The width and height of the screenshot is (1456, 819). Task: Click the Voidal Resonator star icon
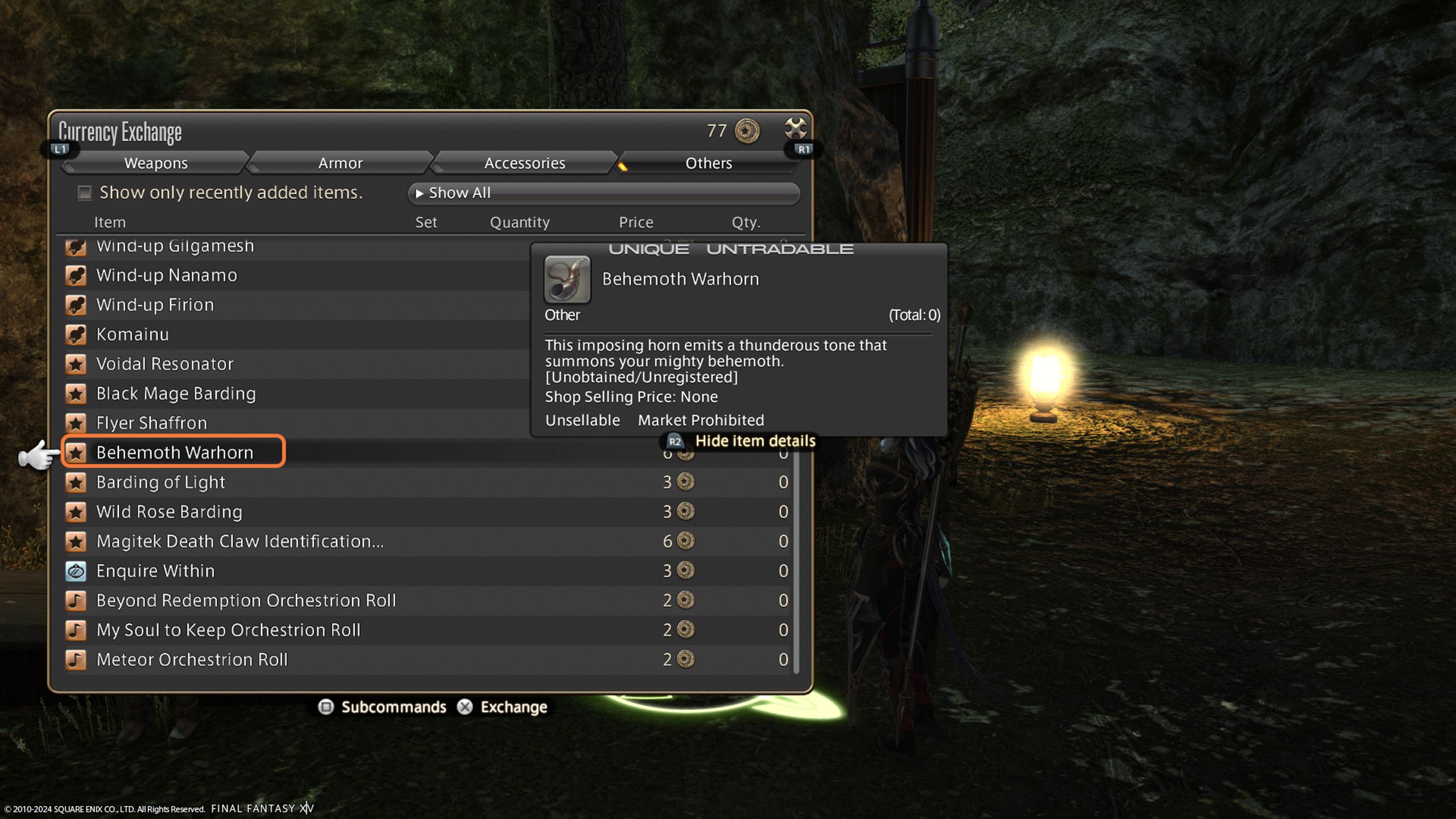(x=78, y=363)
